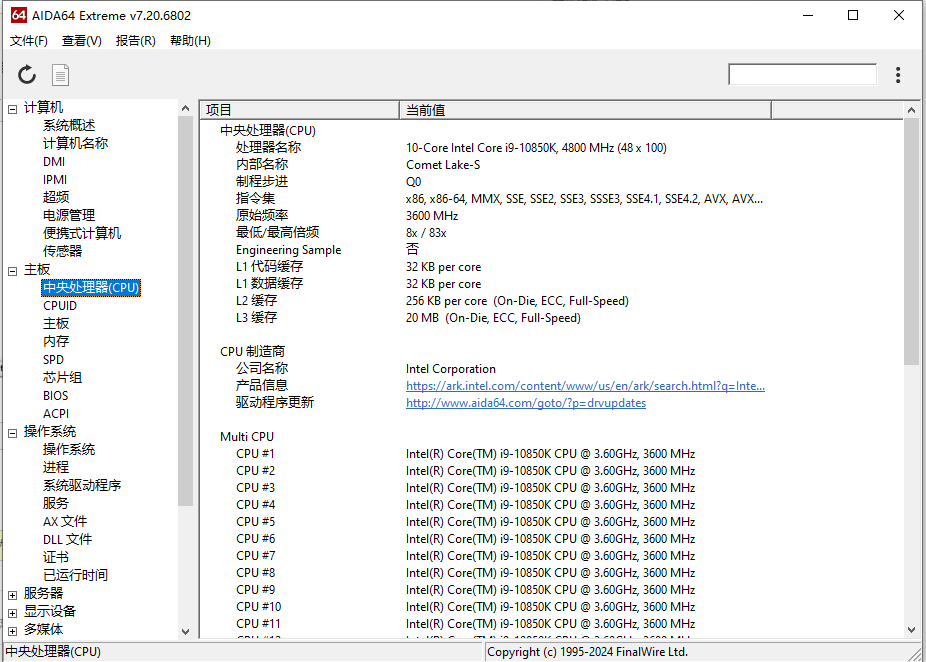Select the DMI tree item

pyautogui.click(x=54, y=161)
